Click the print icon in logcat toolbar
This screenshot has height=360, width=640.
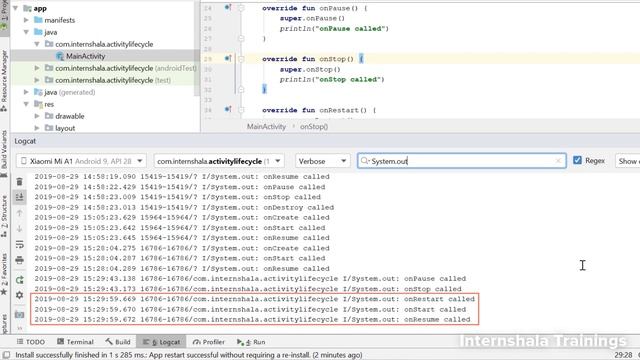pos(19,260)
